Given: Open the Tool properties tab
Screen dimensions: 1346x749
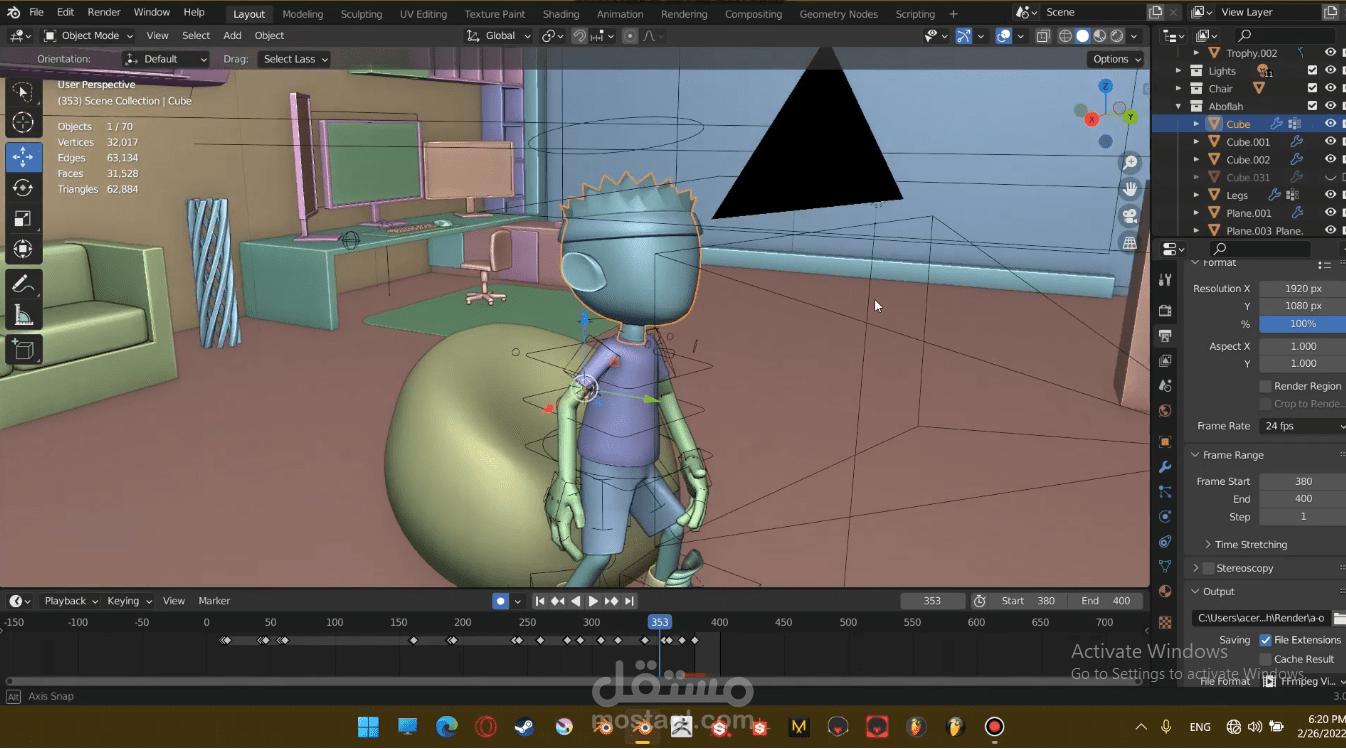Looking at the screenshot, I should 1165,280.
